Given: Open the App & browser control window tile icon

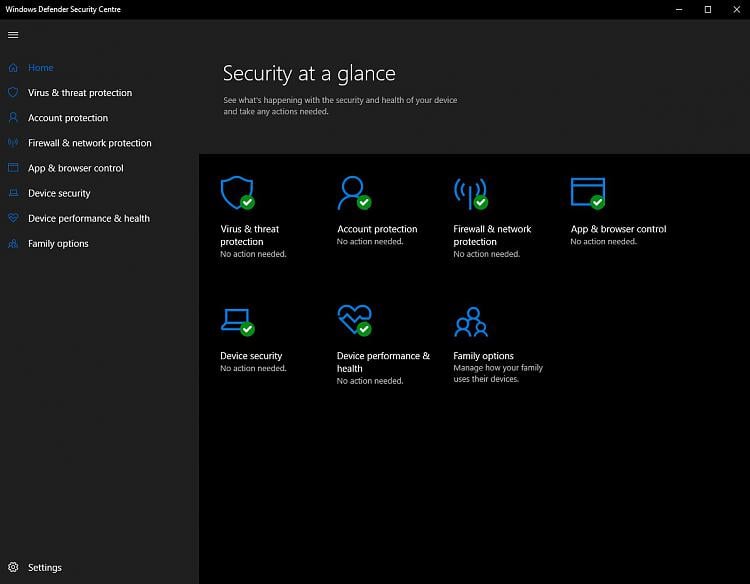Looking at the screenshot, I should (x=587, y=193).
